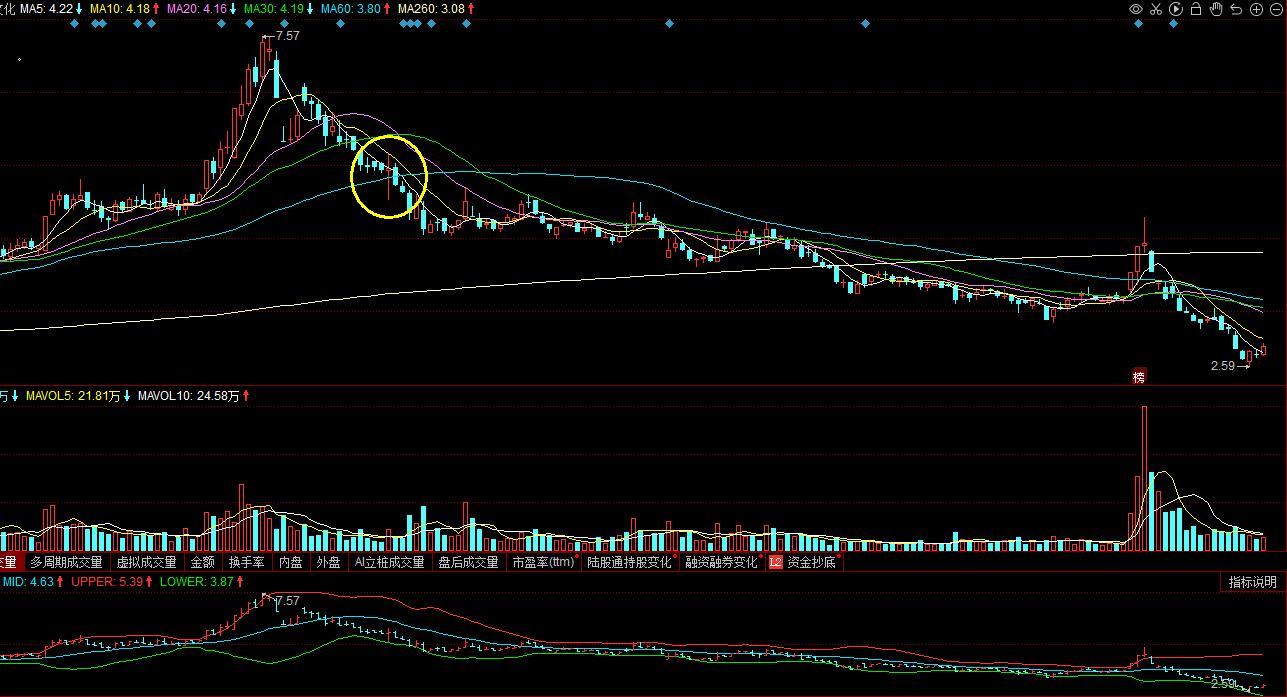Switch to the 多周期成交量 tab
The image size is (1287, 697).
click(x=66, y=563)
